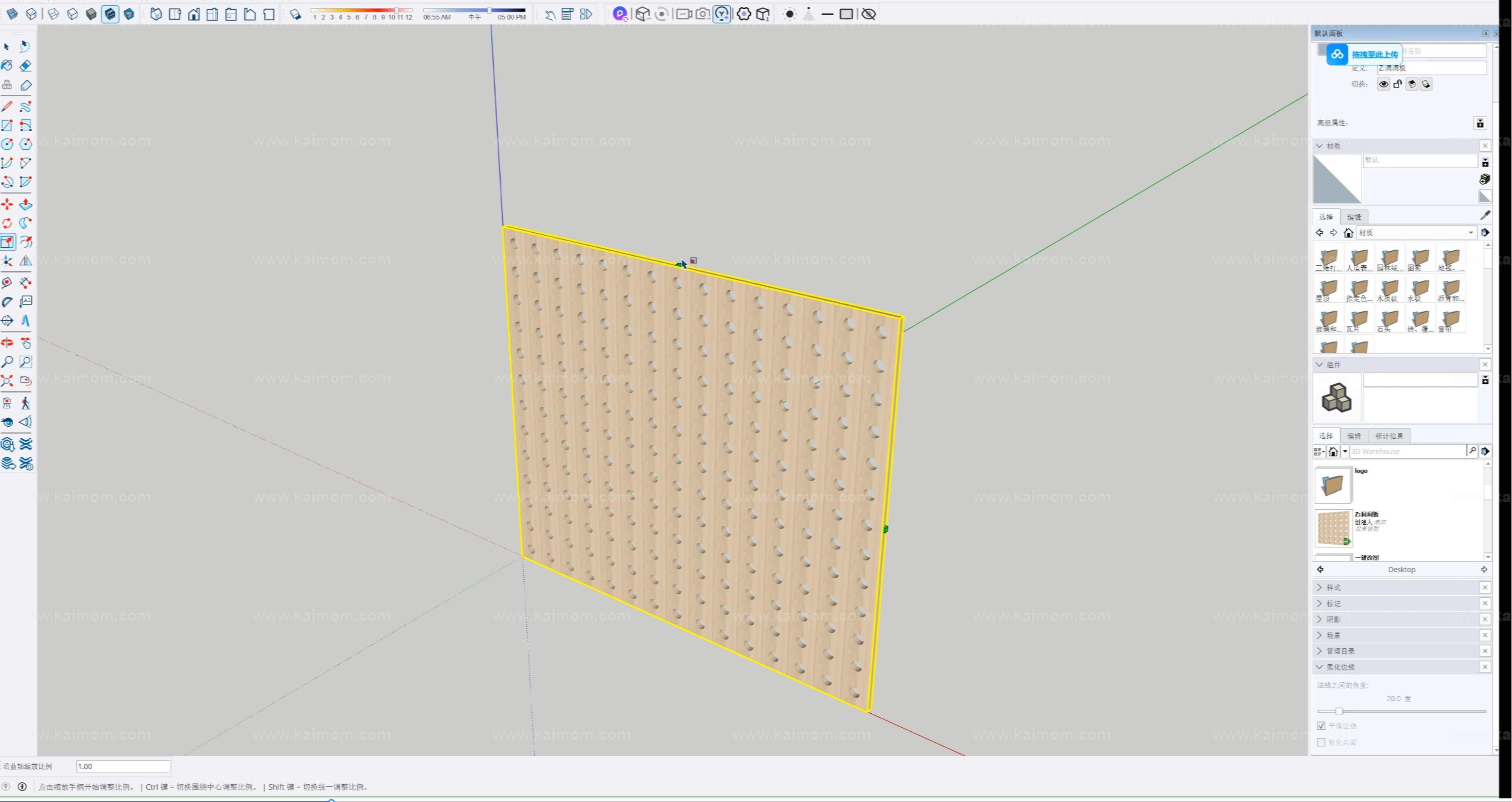
Task: Choose the Rectangle tool
Action: [7, 125]
